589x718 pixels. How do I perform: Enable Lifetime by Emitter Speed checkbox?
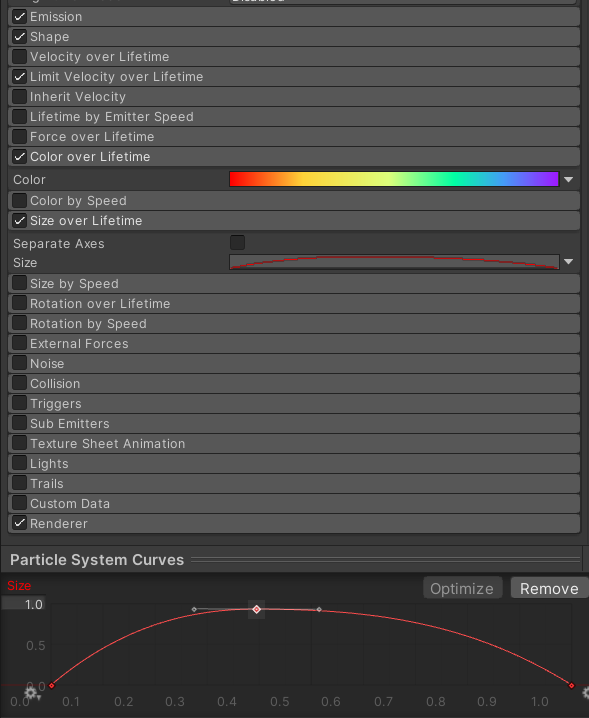point(19,116)
